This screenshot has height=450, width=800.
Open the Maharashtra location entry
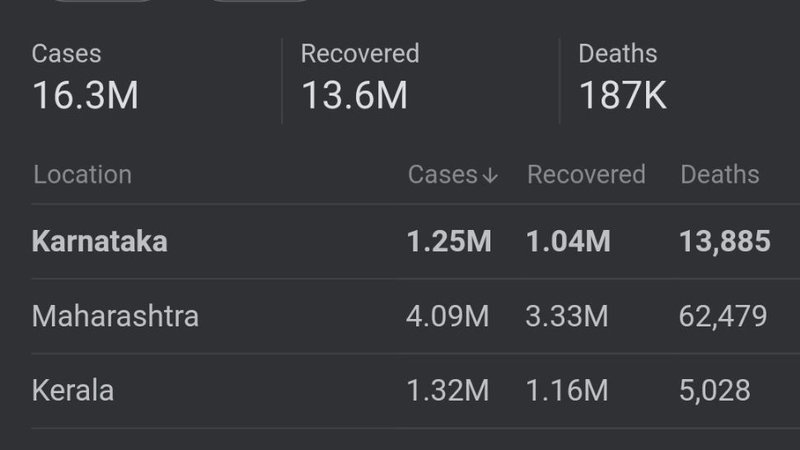click(x=115, y=316)
